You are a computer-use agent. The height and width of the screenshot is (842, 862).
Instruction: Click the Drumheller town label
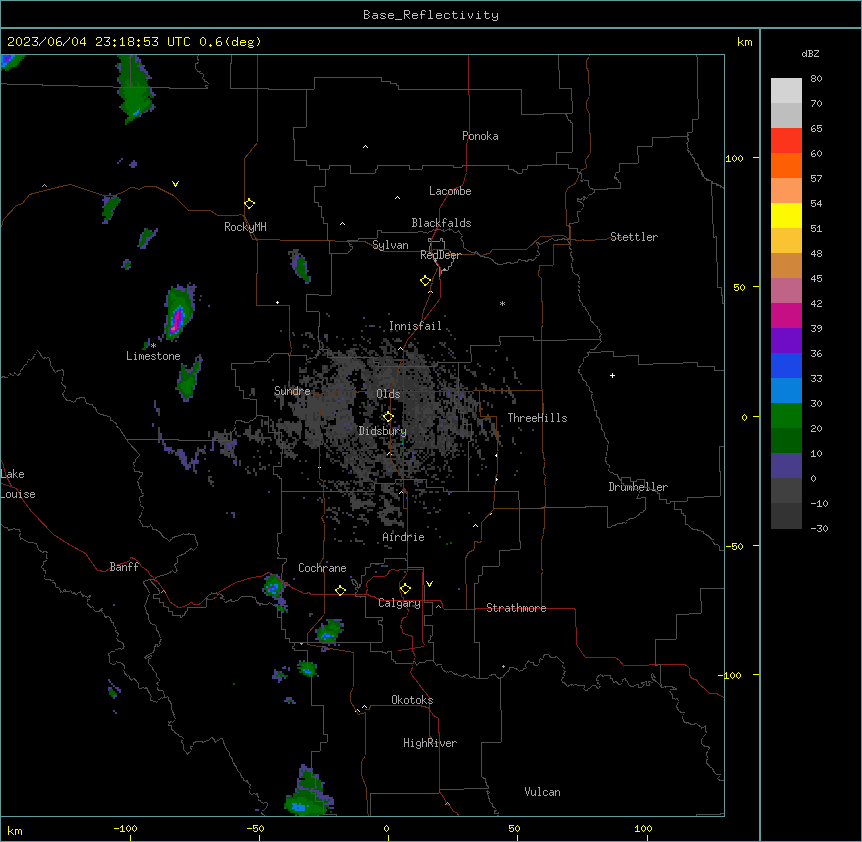(638, 487)
